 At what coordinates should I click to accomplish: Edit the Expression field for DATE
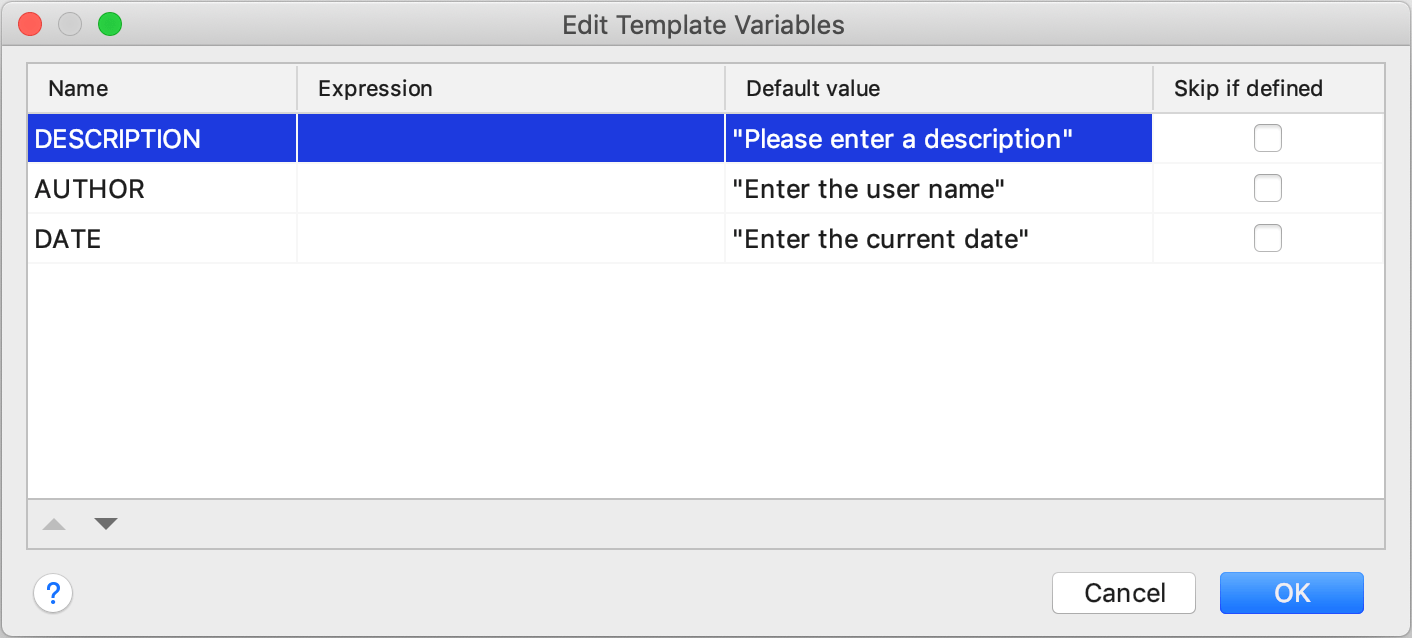[510, 238]
